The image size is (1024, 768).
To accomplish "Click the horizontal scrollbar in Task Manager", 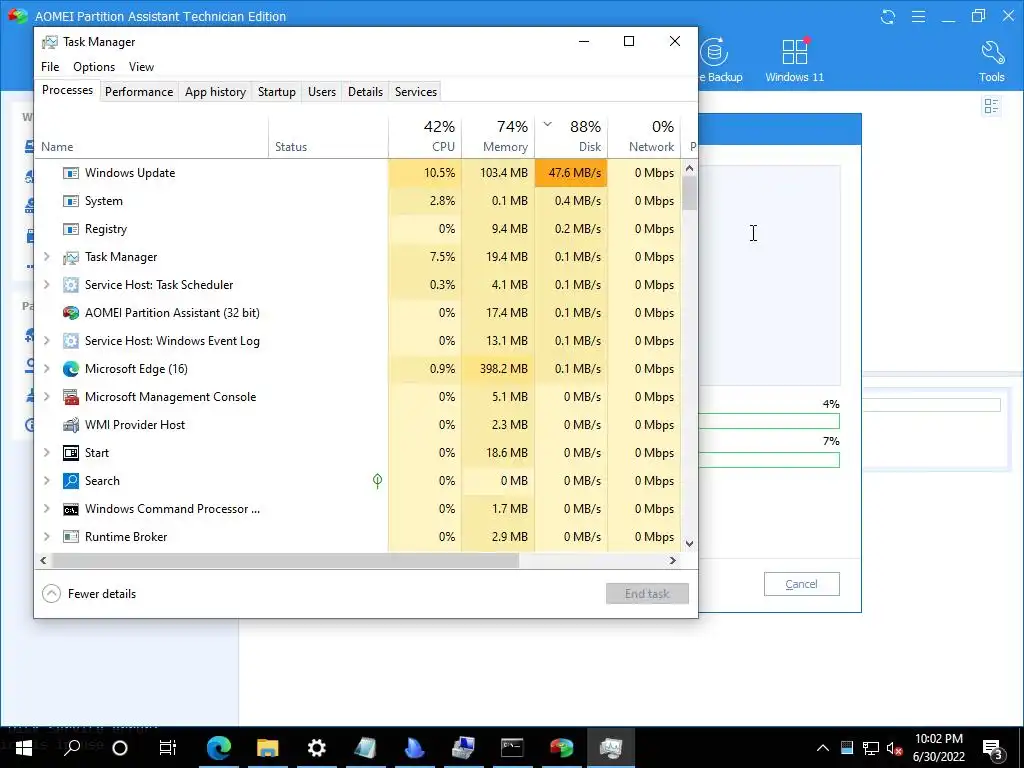I will pos(285,560).
